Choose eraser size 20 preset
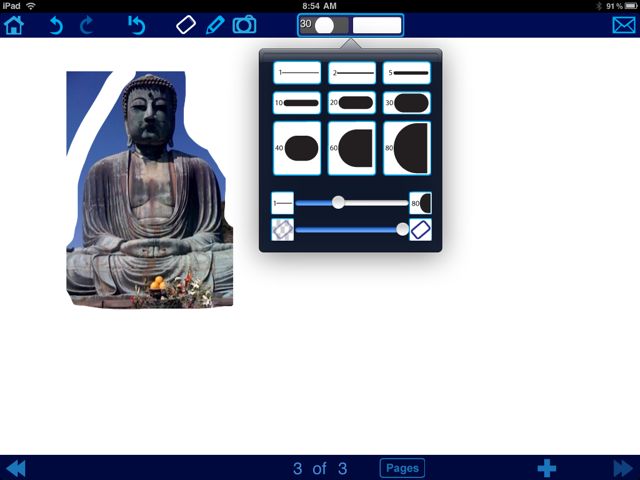Viewport: 640px width, 480px height. (x=352, y=103)
